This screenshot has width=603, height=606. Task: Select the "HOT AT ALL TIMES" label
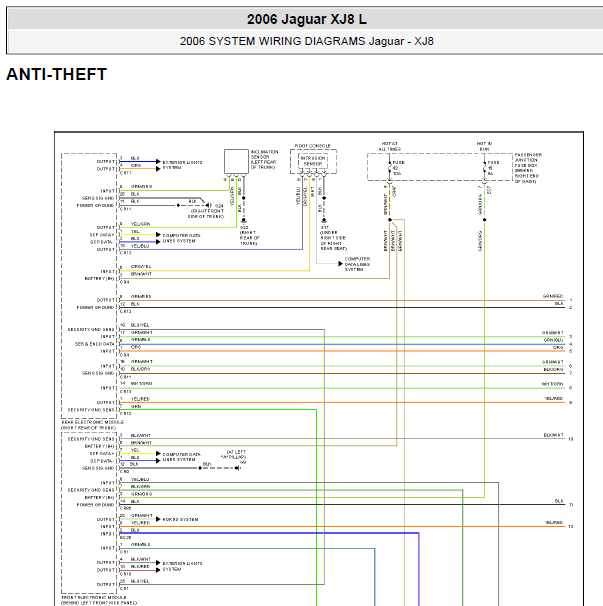pos(389,146)
